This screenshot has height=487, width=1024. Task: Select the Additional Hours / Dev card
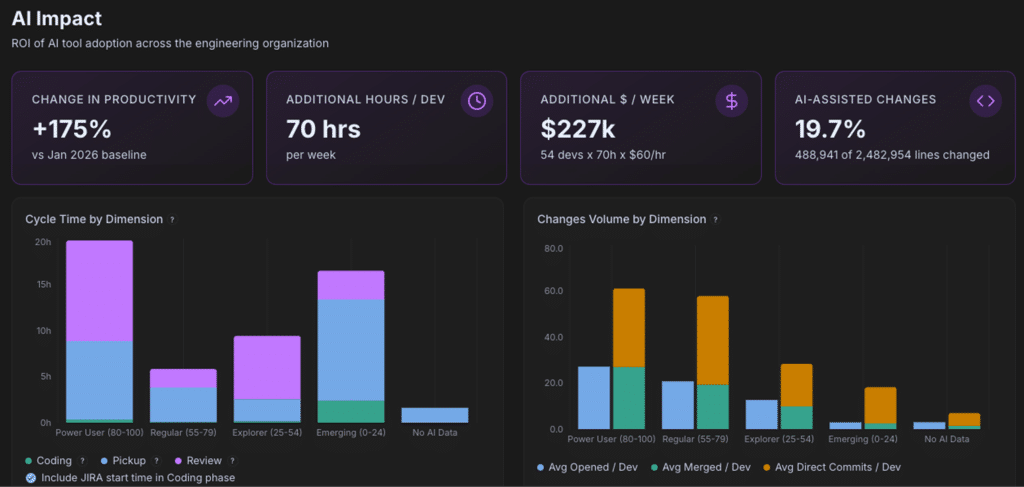tap(387, 128)
